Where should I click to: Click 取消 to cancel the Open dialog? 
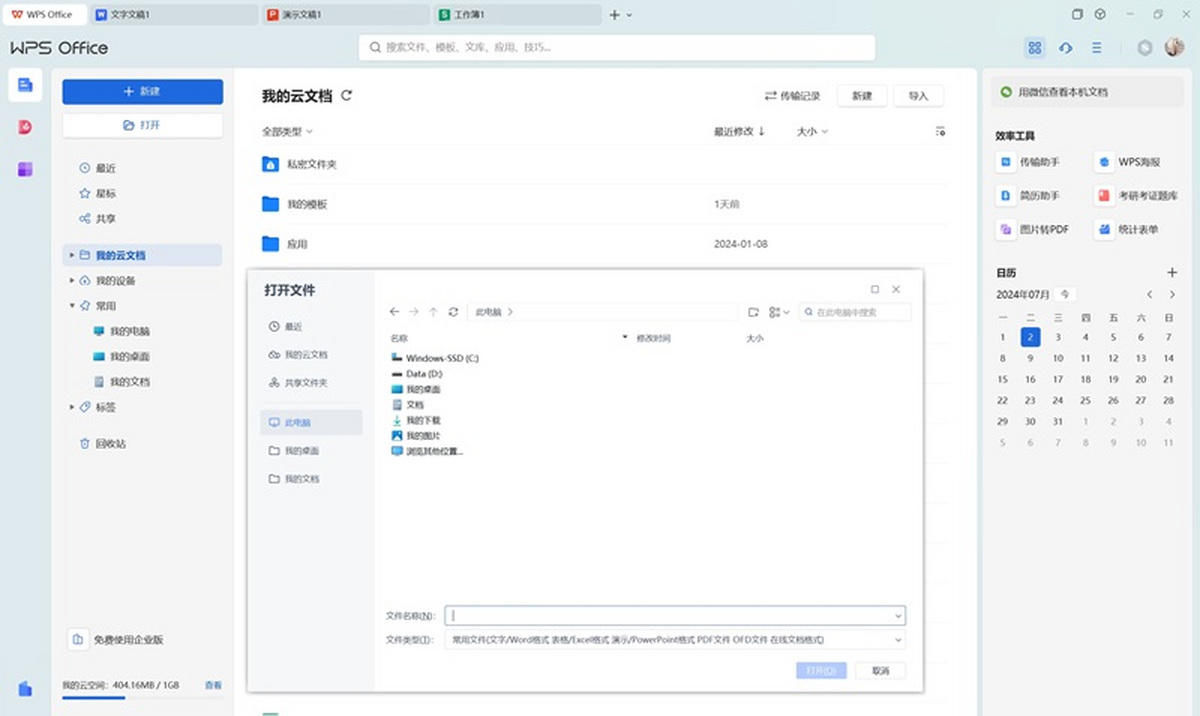[879, 670]
